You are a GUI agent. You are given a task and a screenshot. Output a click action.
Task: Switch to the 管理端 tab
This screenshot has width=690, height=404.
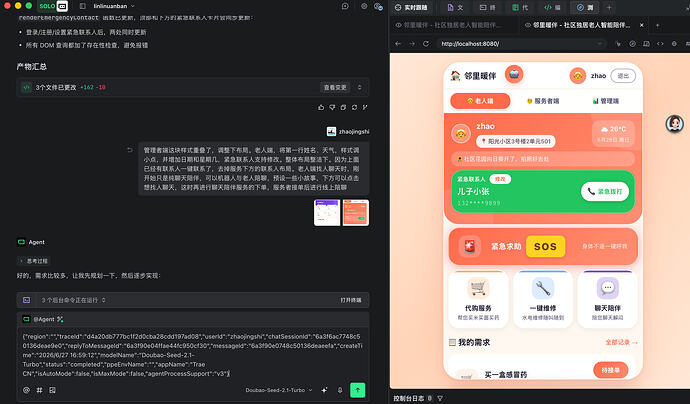pyautogui.click(x=606, y=101)
